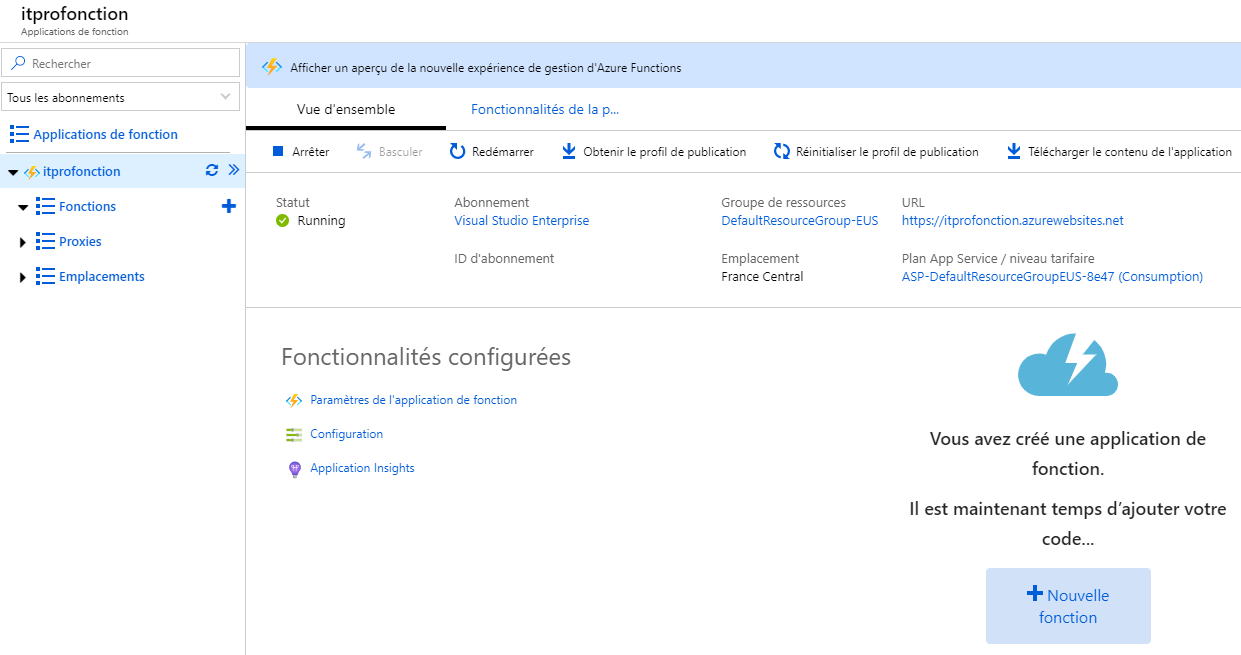Screen dimensions: 1241x655
Task: Click the Configuration sliders icon
Action: [294, 434]
